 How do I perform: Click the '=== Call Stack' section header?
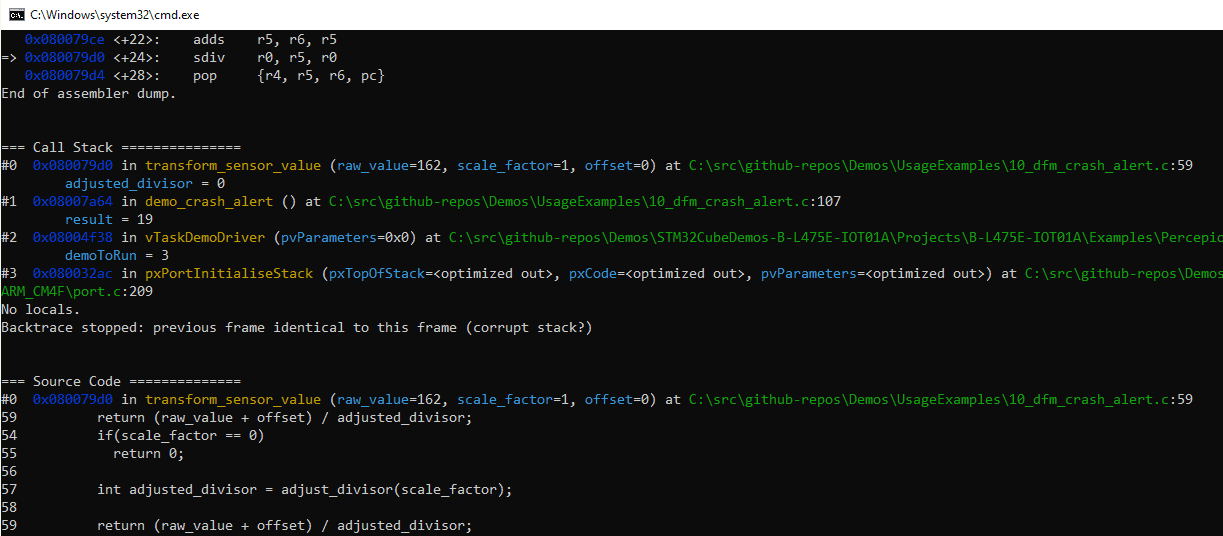[x=120, y=147]
